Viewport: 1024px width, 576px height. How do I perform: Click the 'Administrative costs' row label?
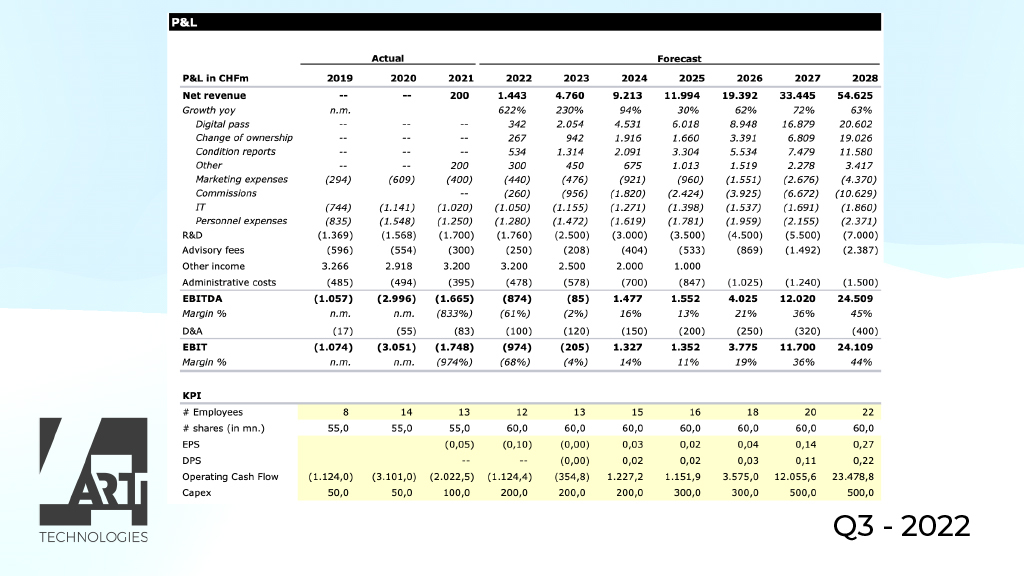(x=229, y=283)
